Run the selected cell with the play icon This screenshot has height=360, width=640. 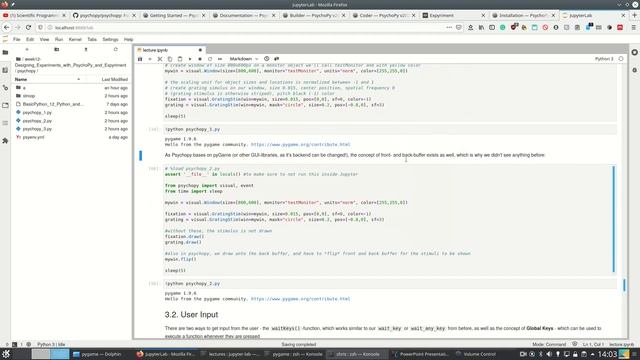pyautogui.click(x=190, y=59)
